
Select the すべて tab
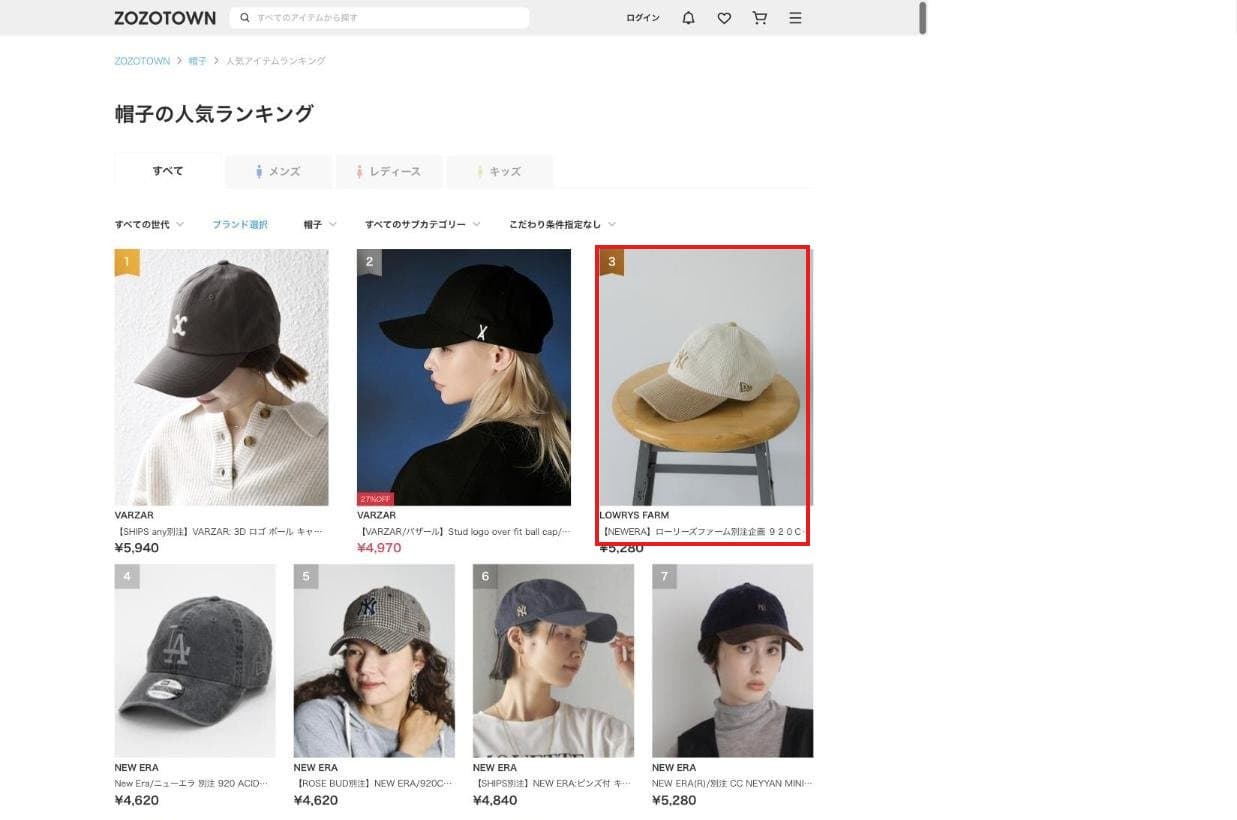(x=168, y=171)
